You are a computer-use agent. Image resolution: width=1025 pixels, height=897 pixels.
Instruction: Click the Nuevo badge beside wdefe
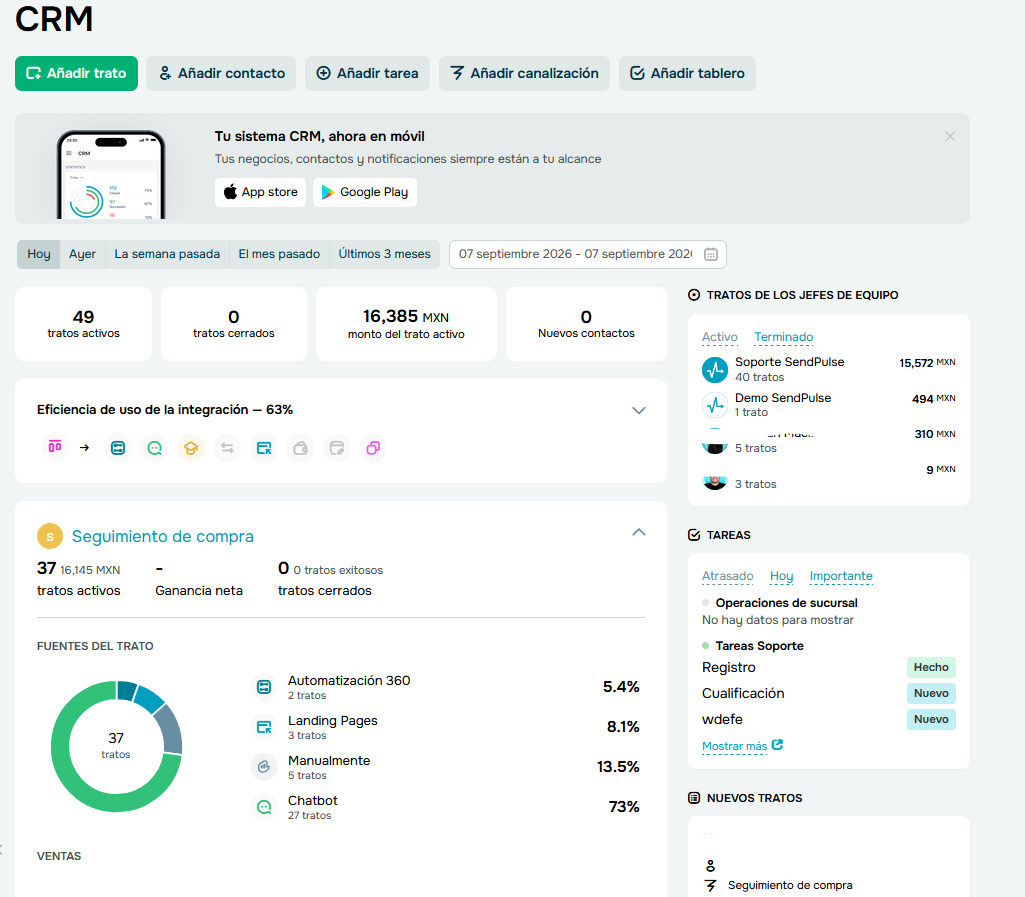pyautogui.click(x=931, y=719)
